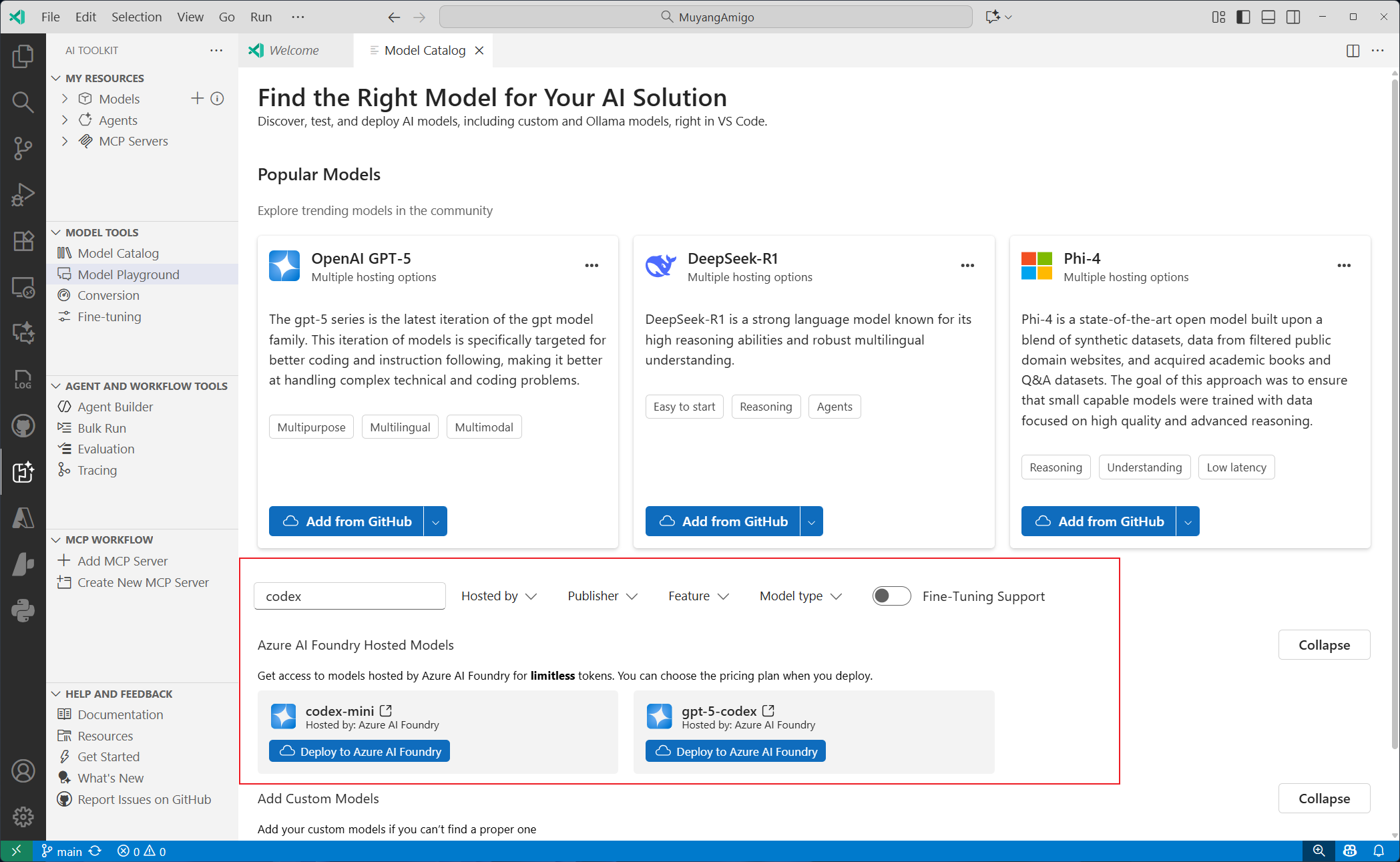Click the Go Back navigation arrow
This screenshot has height=862, width=1400.
394,17
